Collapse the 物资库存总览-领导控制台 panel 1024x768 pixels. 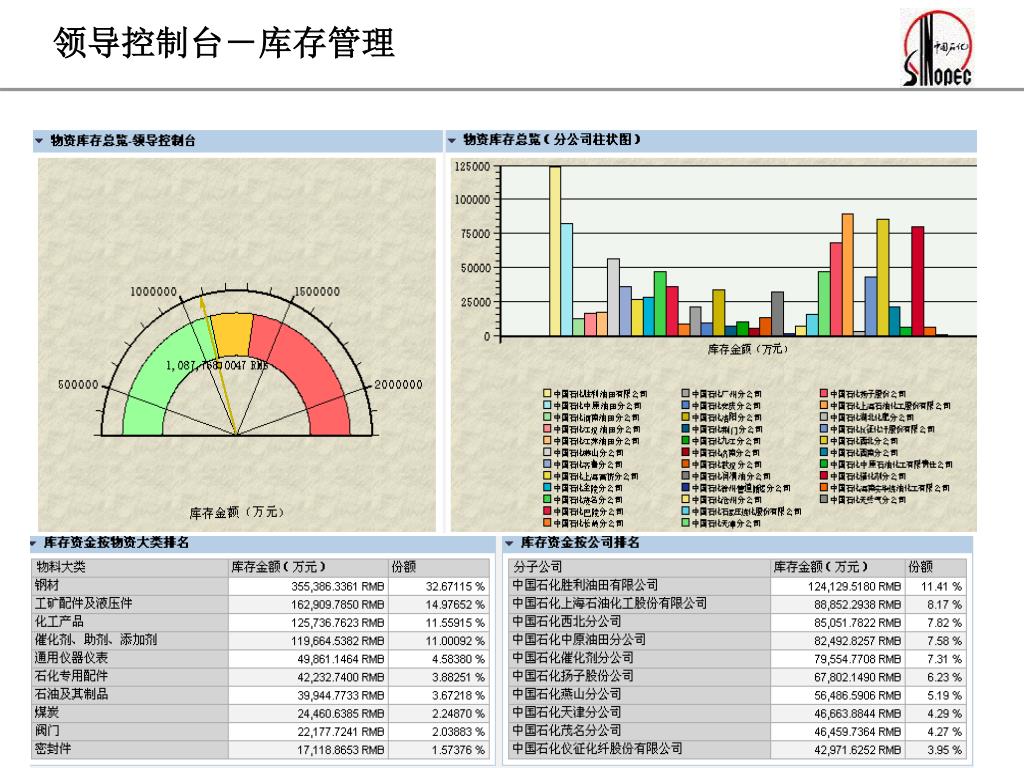[x=39, y=140]
